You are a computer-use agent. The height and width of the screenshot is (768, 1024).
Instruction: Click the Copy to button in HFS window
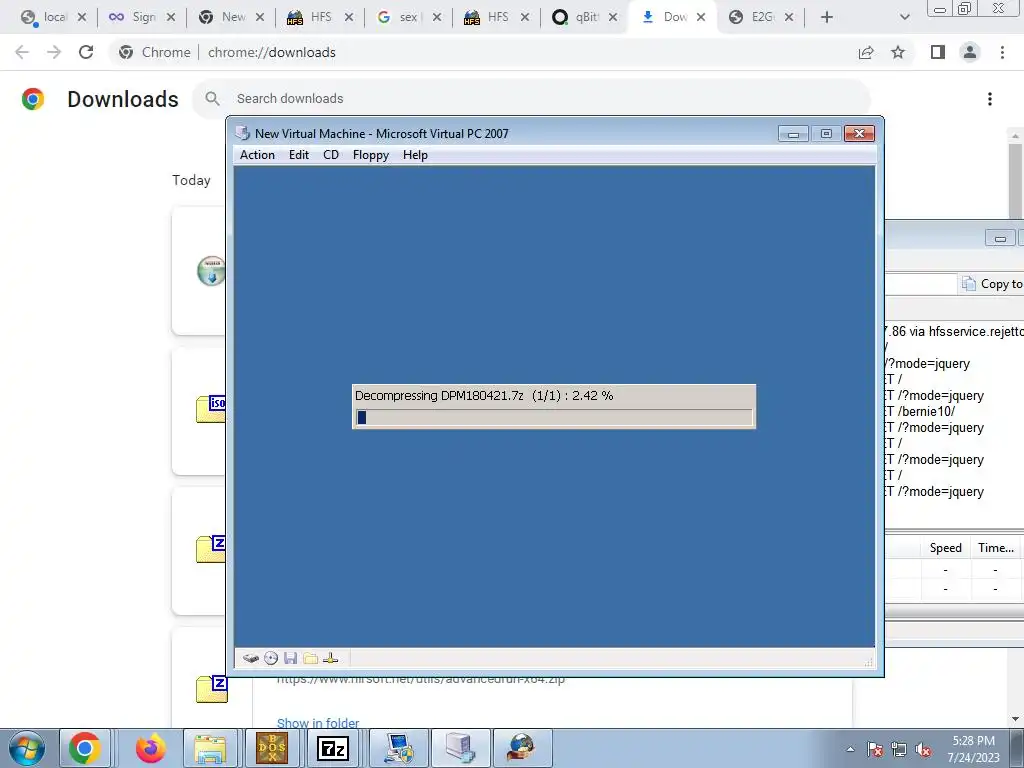coord(992,284)
